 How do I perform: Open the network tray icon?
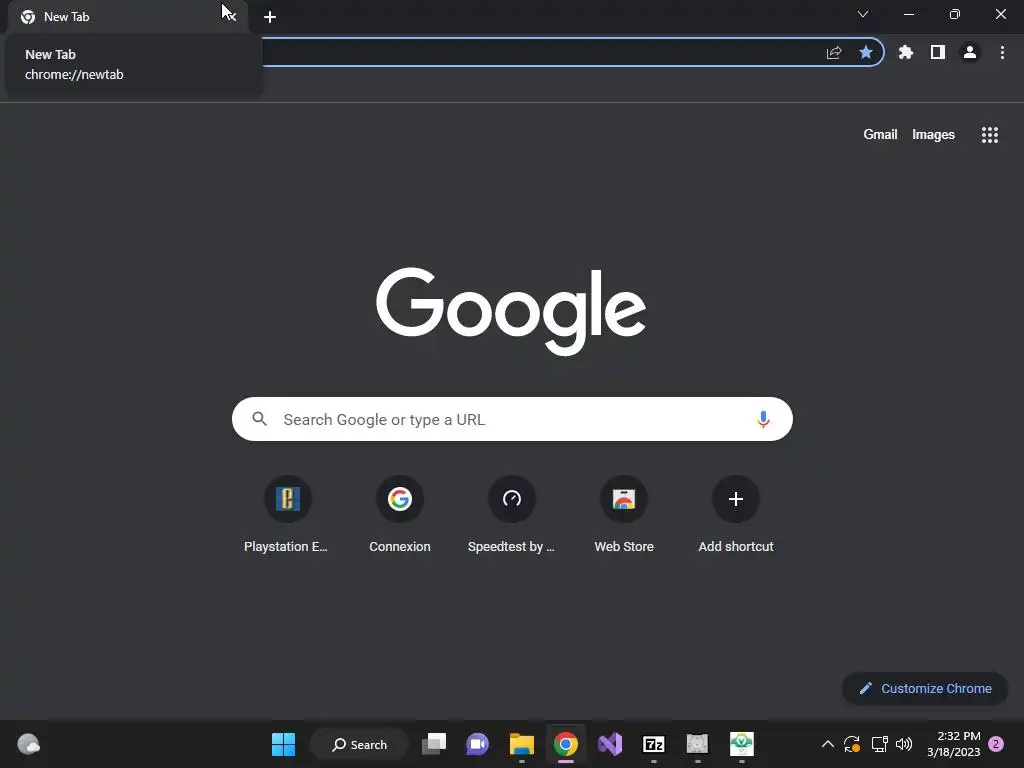tap(880, 744)
